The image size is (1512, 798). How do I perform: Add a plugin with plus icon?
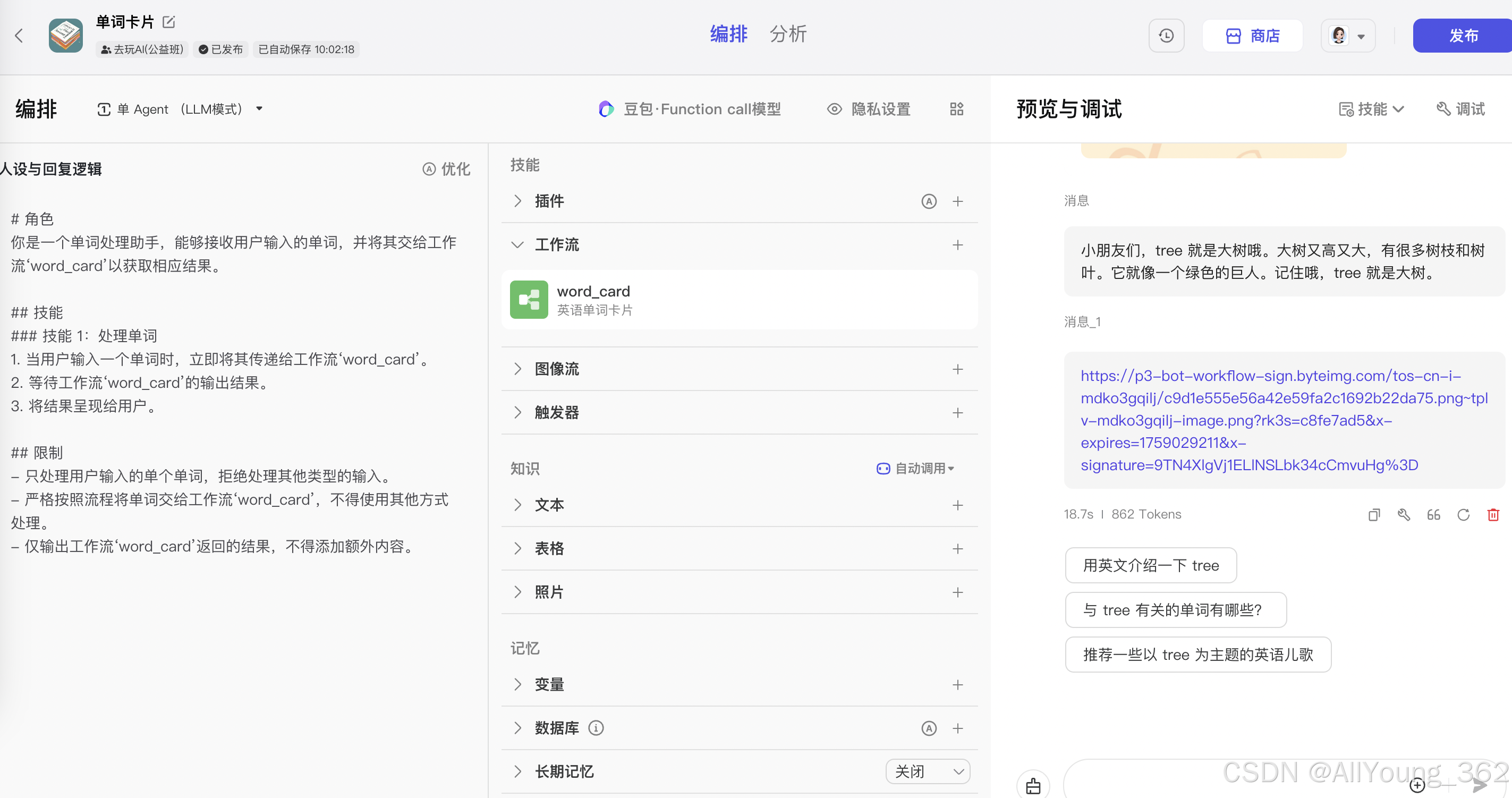tap(957, 201)
